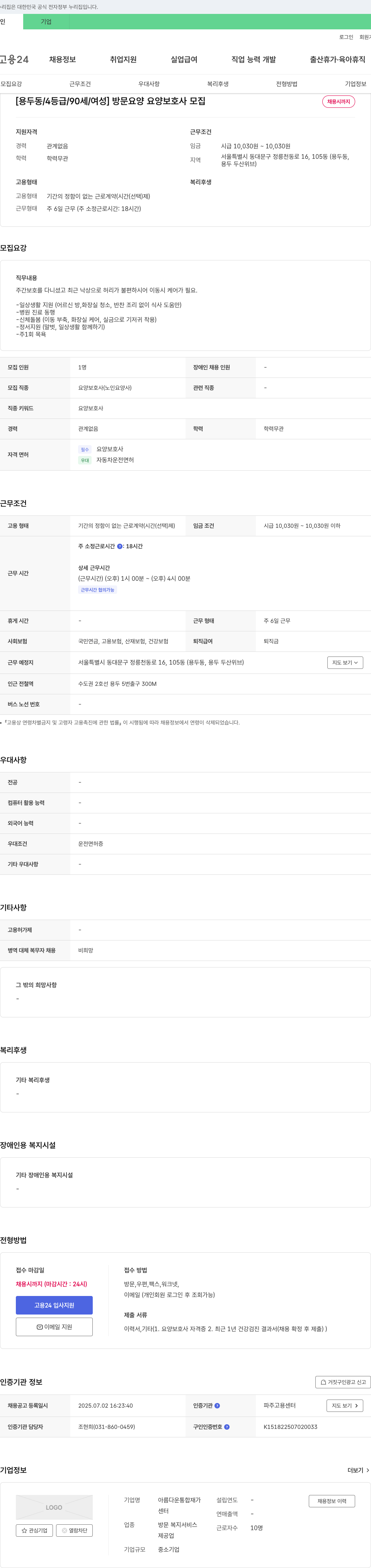Jump to 근무조건 section tab
The image size is (371, 1568).
(80, 84)
